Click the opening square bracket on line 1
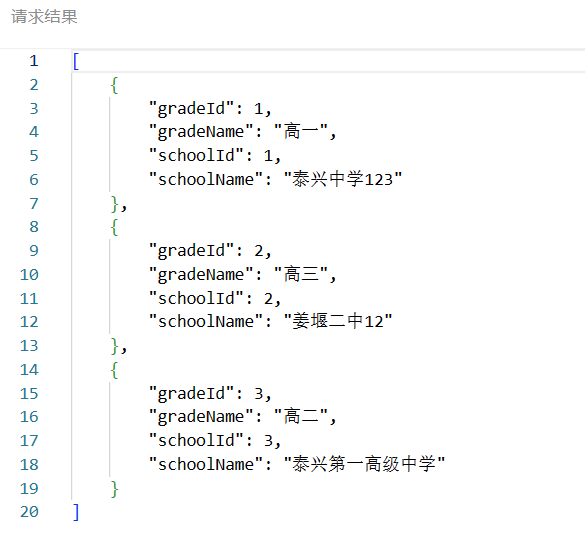Viewport: 585px width, 545px height. point(76,61)
